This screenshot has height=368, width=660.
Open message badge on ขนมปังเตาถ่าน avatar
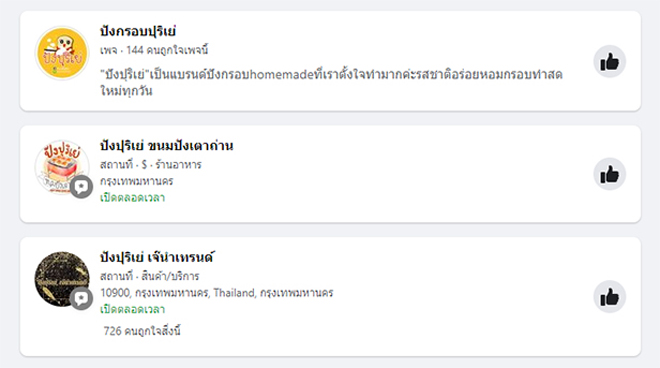pos(81,187)
